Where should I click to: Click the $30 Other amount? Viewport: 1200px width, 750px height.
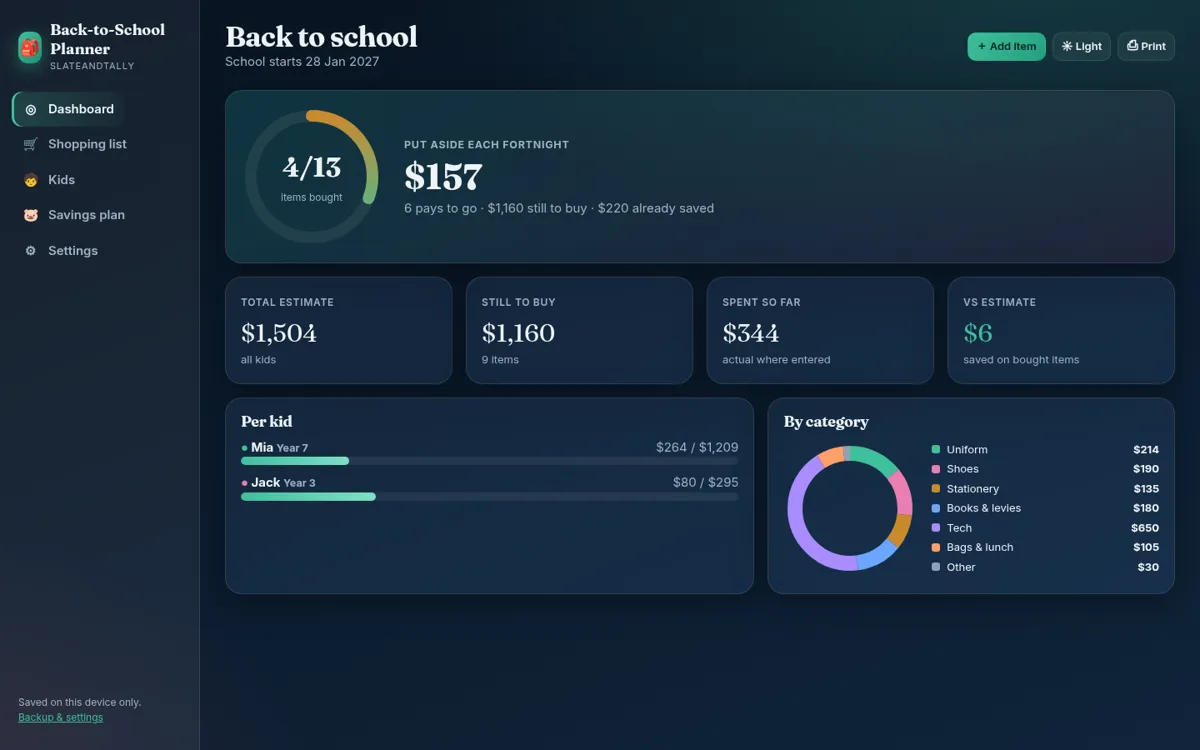1148,567
